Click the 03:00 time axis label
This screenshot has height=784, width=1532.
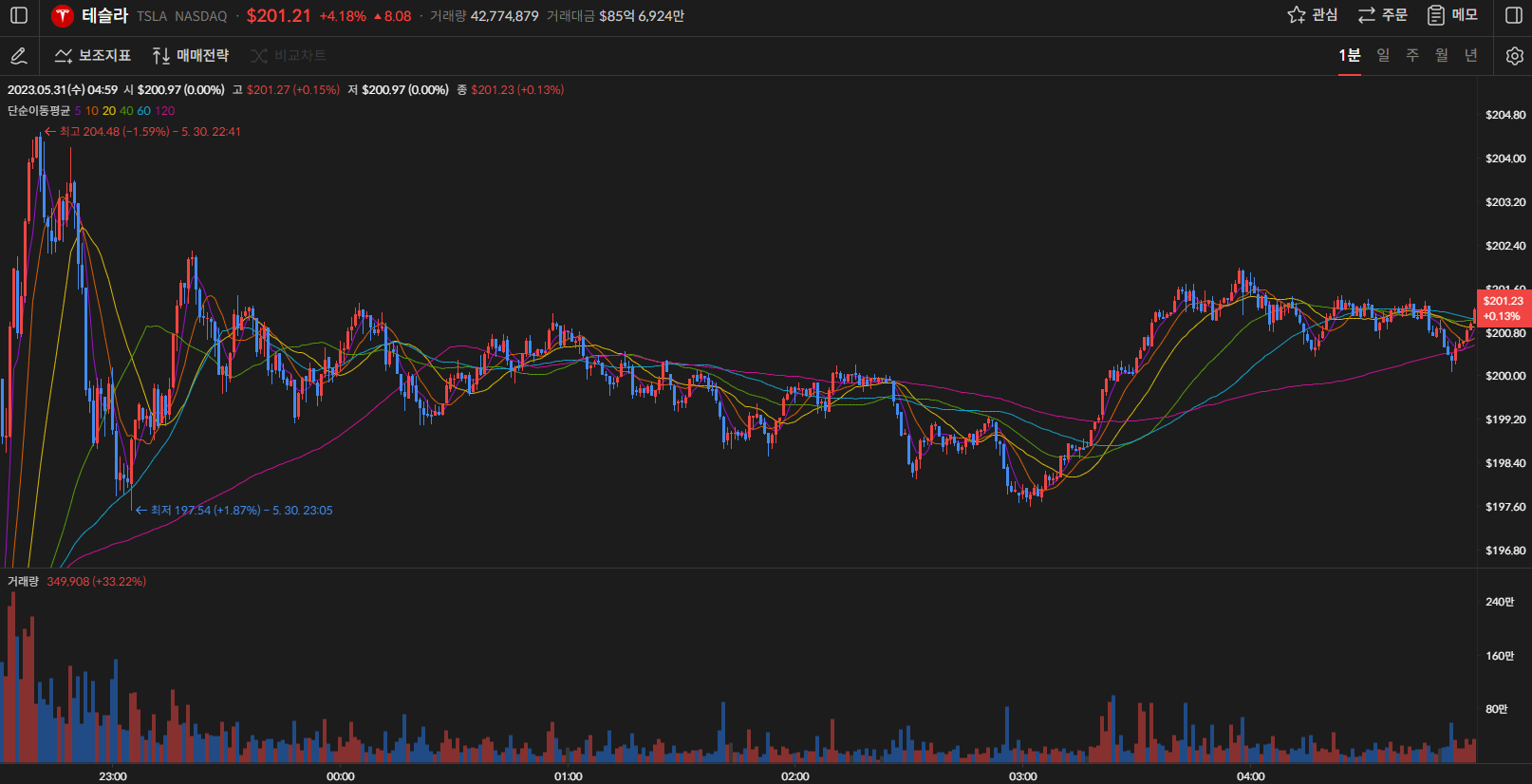click(x=1023, y=776)
